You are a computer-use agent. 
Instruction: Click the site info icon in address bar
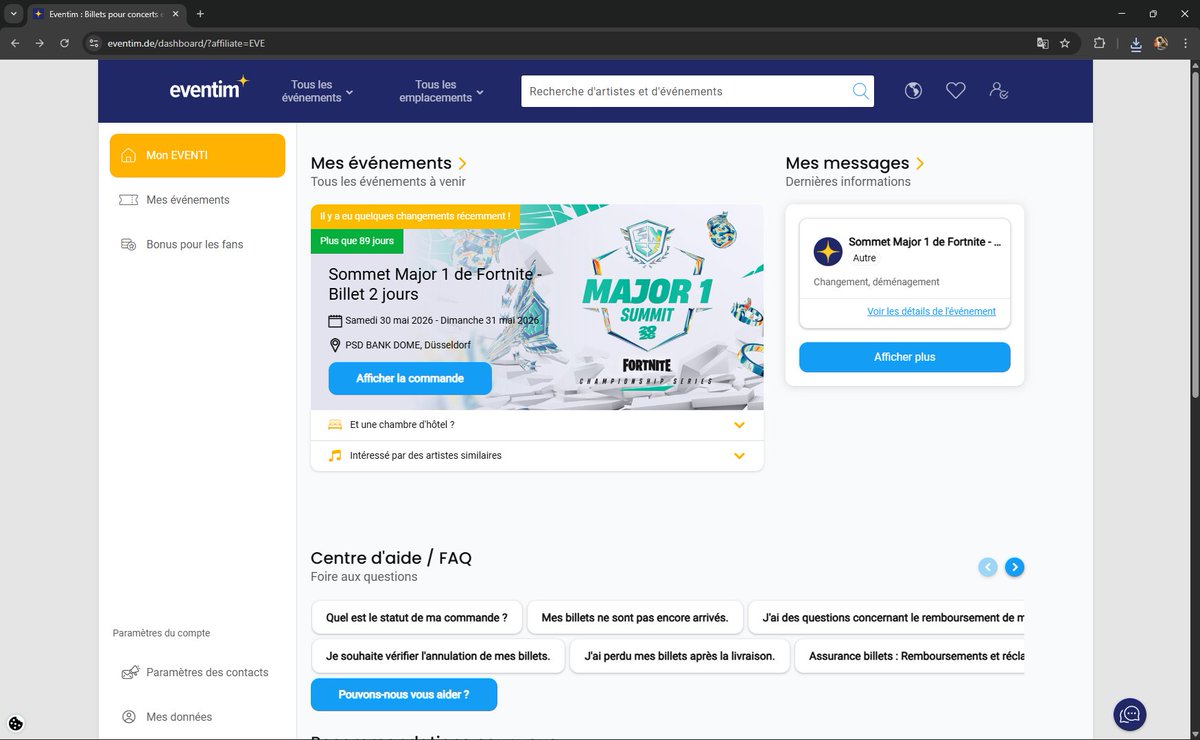(x=94, y=43)
